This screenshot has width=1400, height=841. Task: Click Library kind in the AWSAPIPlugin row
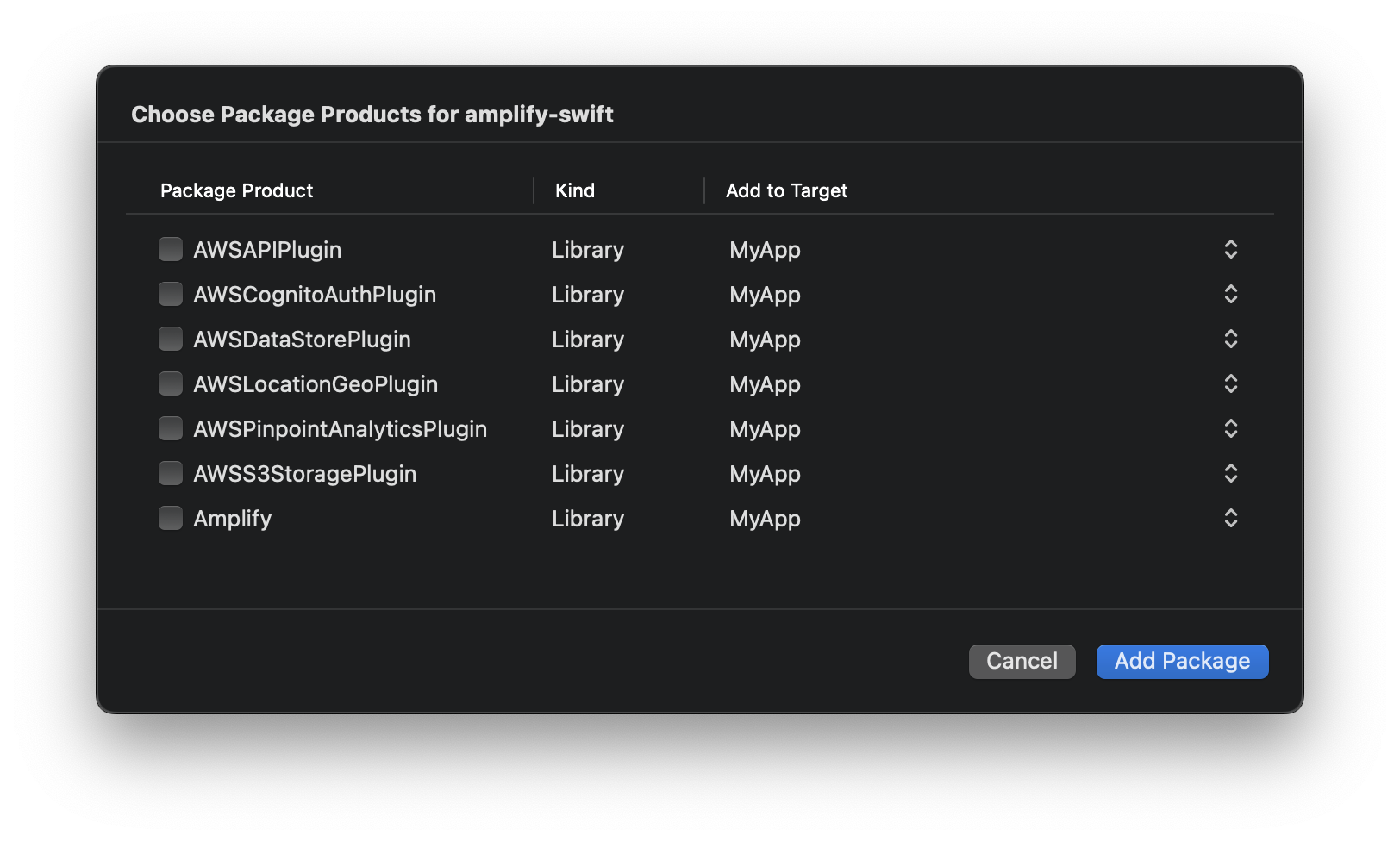pyautogui.click(x=588, y=250)
